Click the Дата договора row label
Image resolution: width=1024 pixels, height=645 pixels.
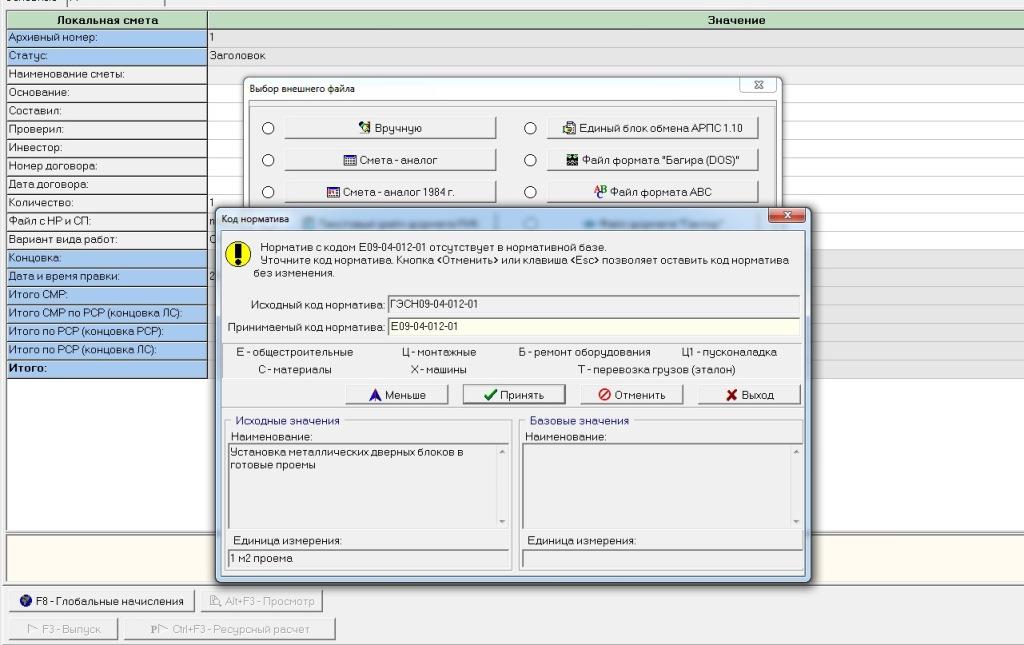(107, 184)
